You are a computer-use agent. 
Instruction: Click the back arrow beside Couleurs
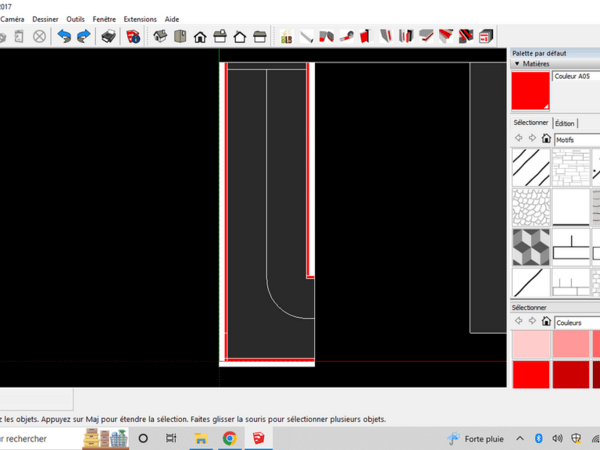(518, 322)
